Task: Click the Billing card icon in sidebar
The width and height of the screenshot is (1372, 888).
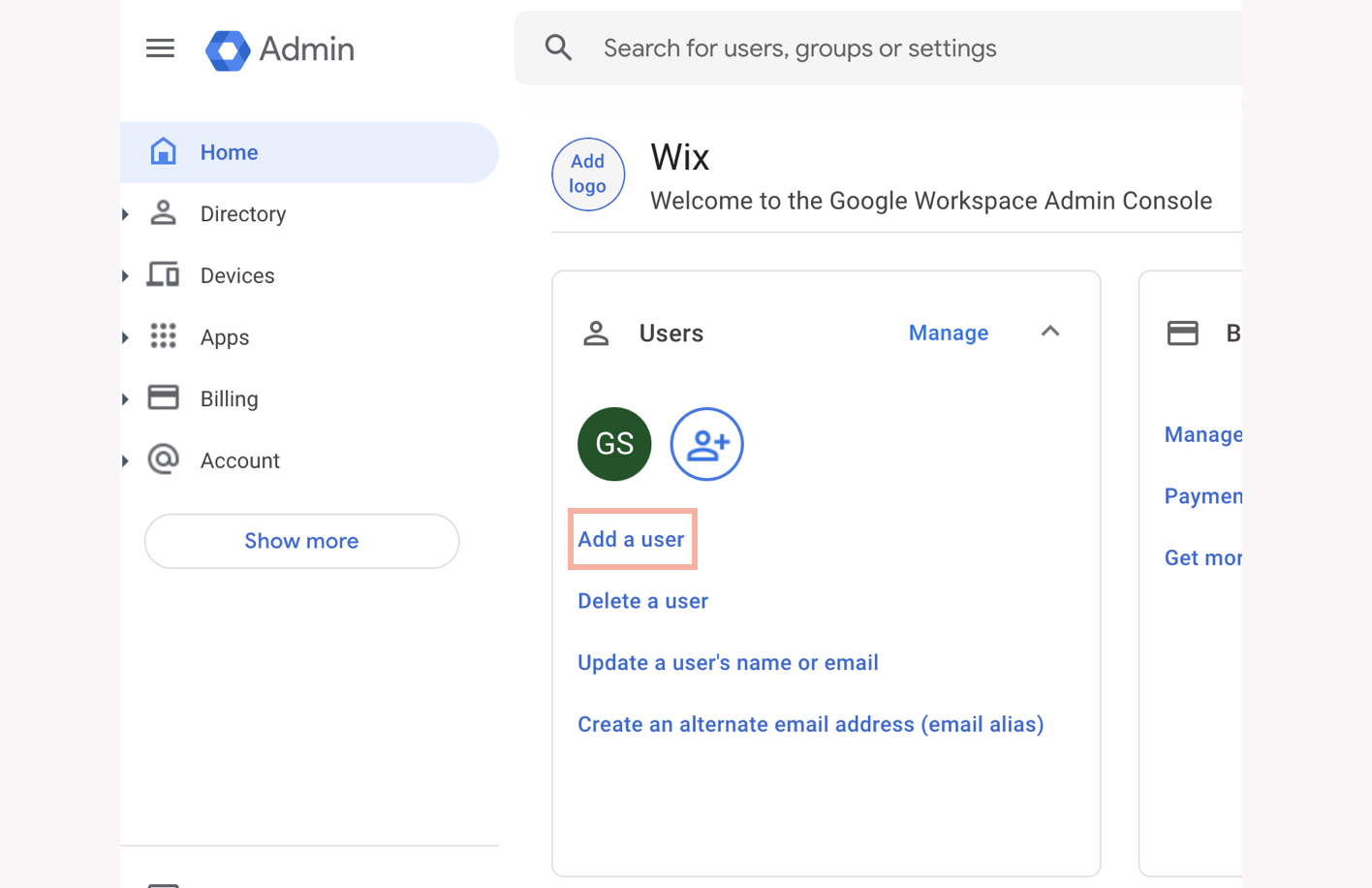Action: pos(163,397)
